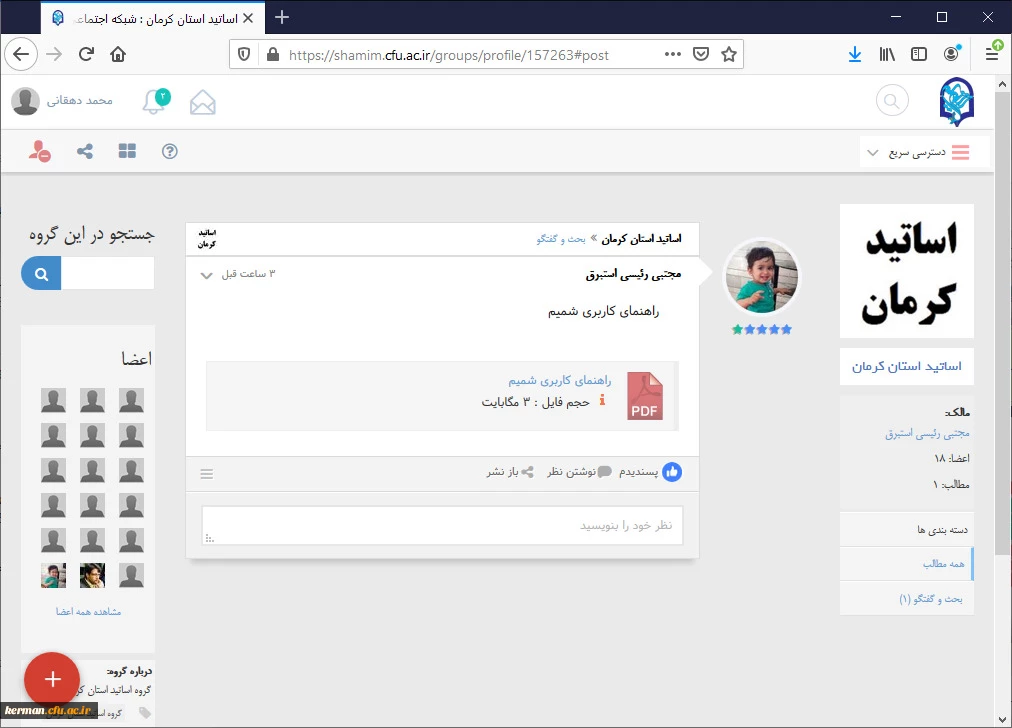Click مشاهده همه اعضا link
The image size is (1012, 728).
88,611
